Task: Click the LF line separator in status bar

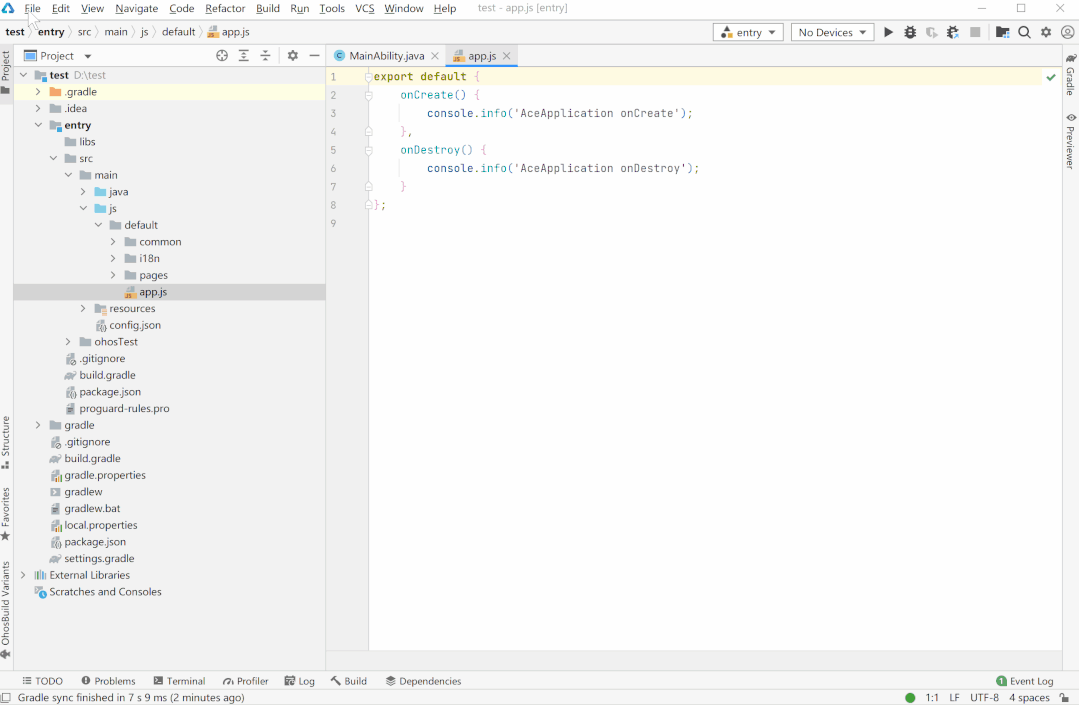Action: coord(954,697)
